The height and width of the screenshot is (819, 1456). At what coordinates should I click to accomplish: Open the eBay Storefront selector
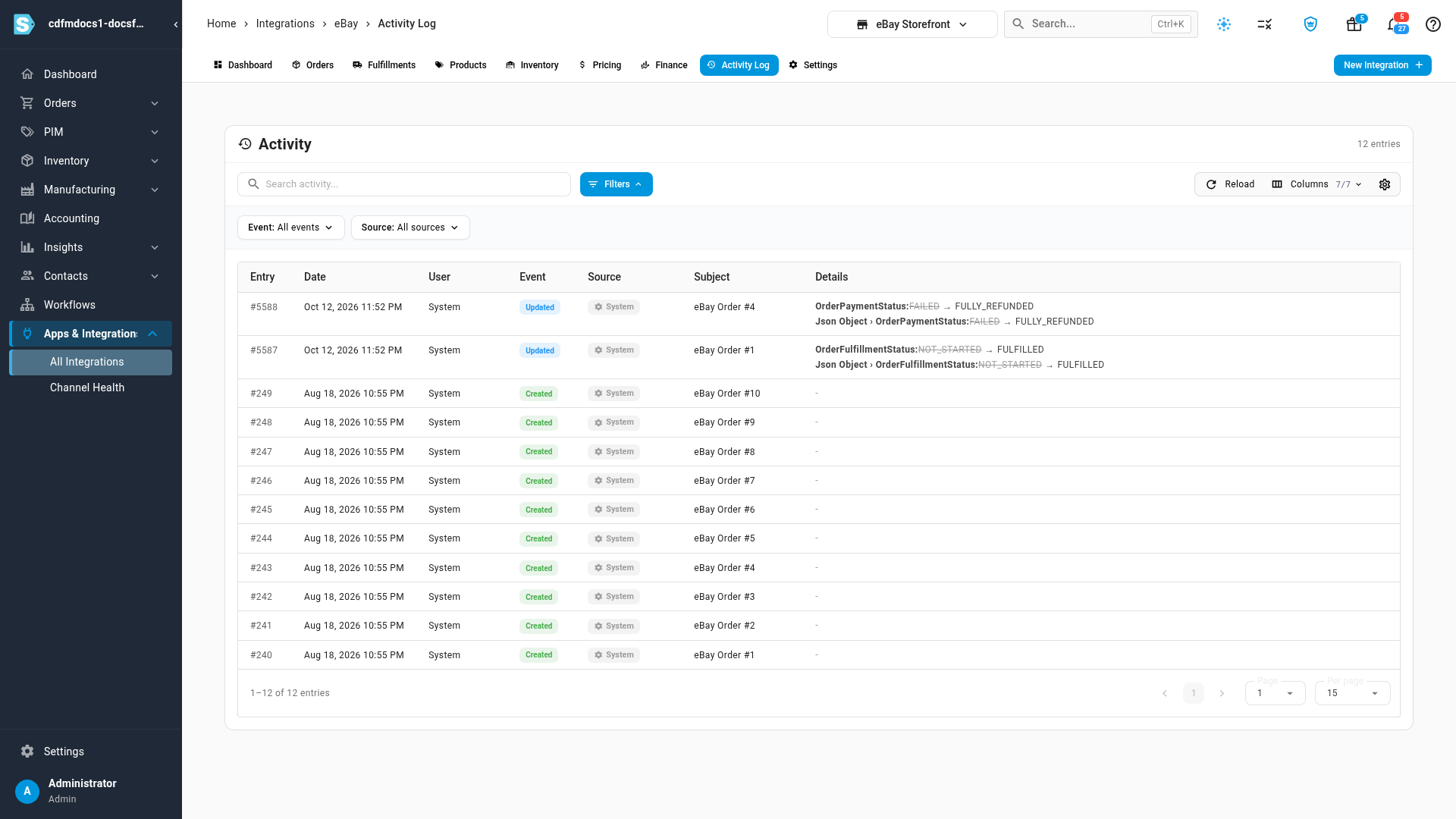pos(912,24)
